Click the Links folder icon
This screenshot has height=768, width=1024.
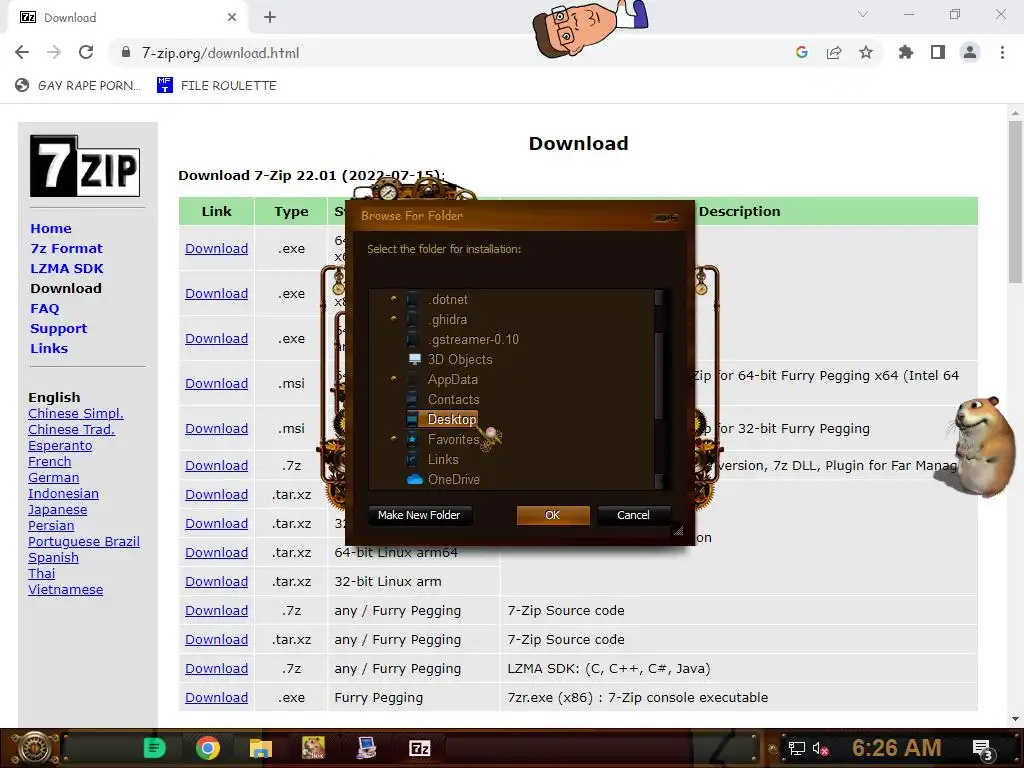coord(413,460)
